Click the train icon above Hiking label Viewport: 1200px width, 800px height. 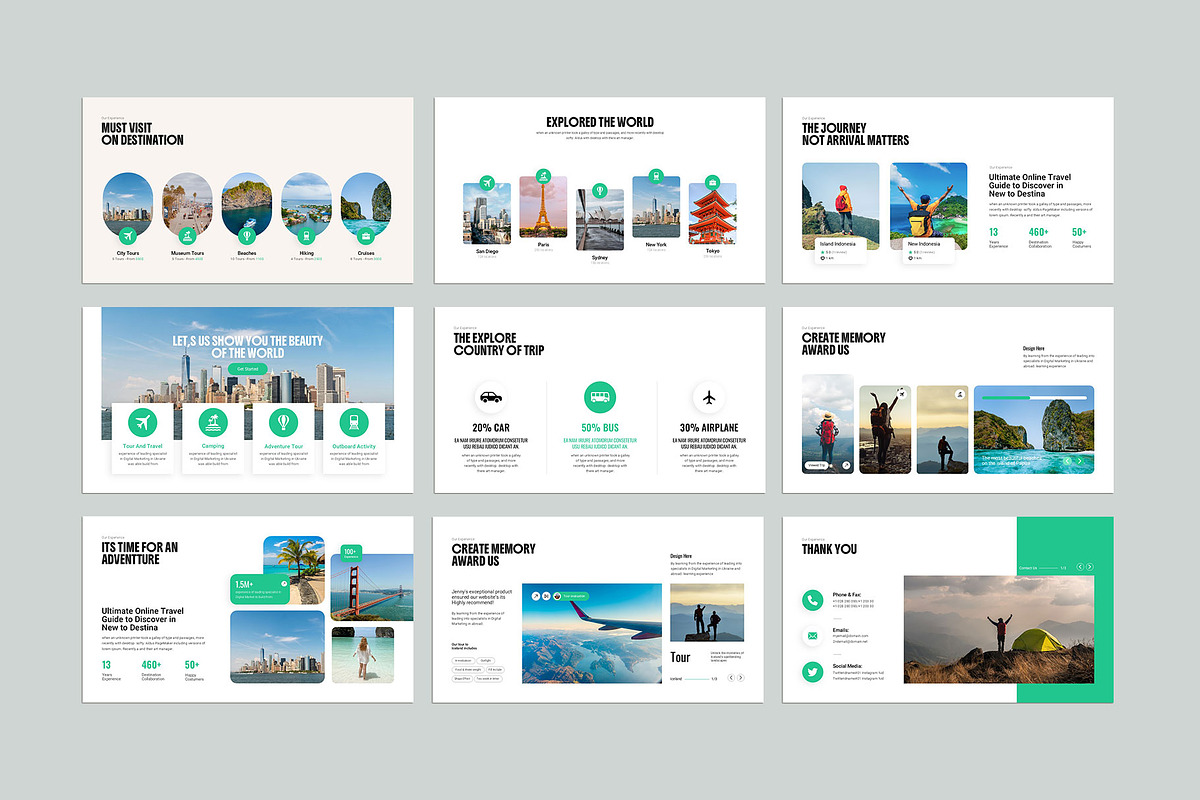[x=306, y=236]
